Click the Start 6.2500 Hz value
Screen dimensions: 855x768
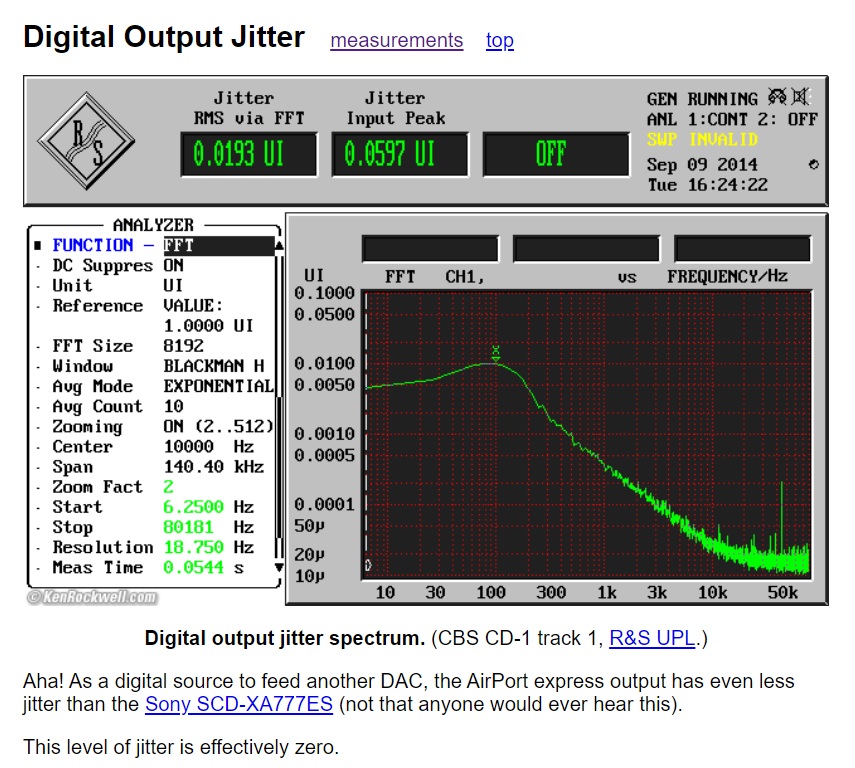pos(208,507)
